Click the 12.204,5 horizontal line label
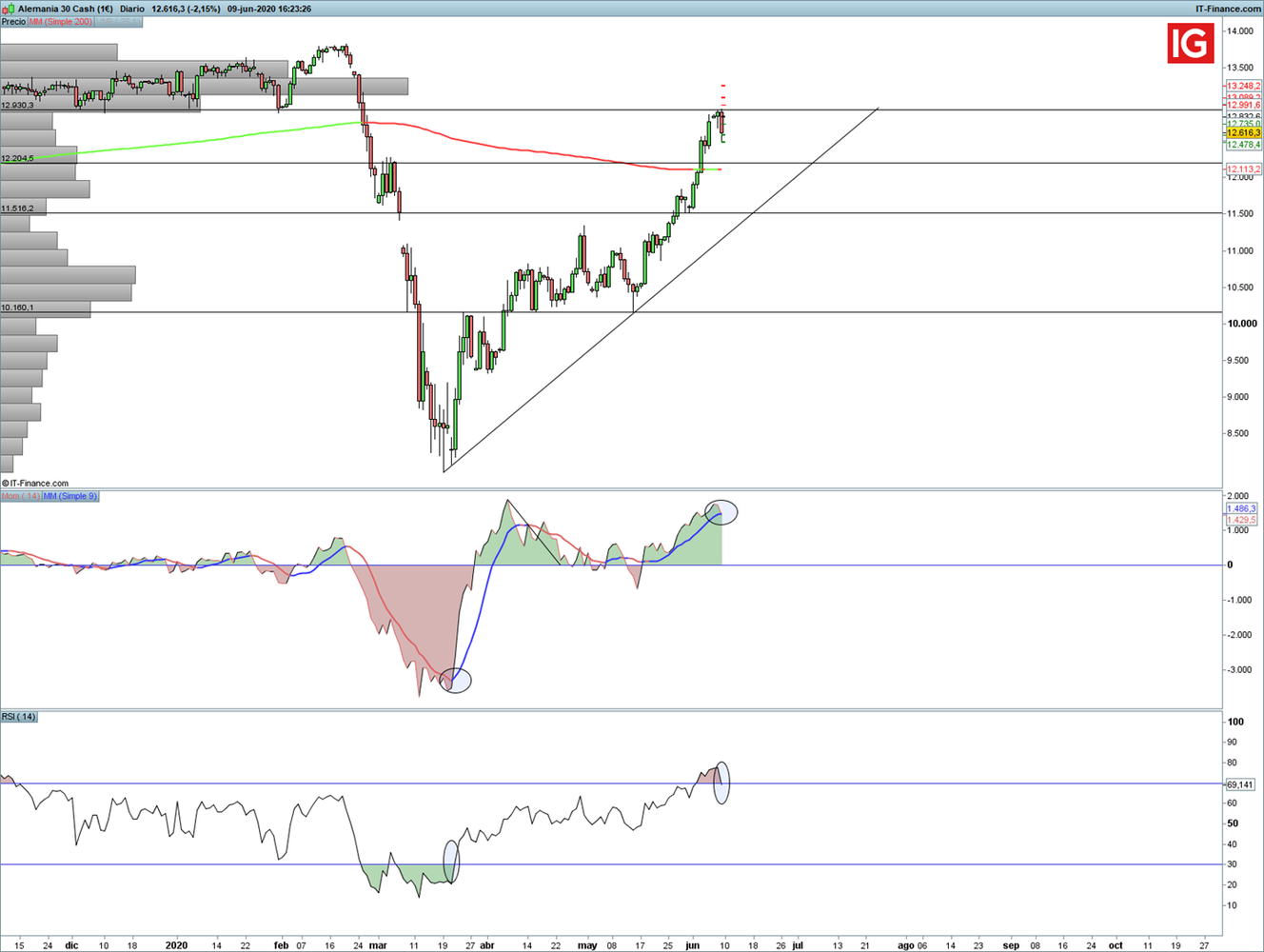1264x952 pixels. pos(17,158)
